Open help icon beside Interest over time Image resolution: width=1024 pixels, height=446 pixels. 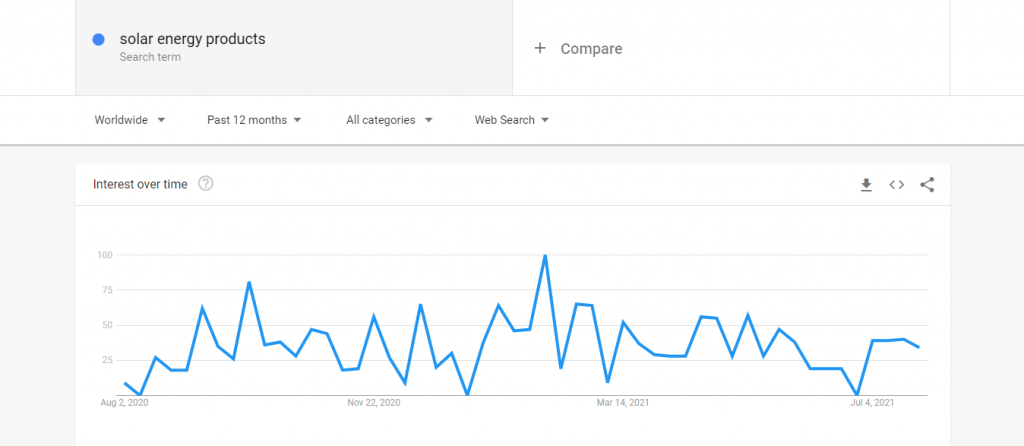pyautogui.click(x=206, y=183)
